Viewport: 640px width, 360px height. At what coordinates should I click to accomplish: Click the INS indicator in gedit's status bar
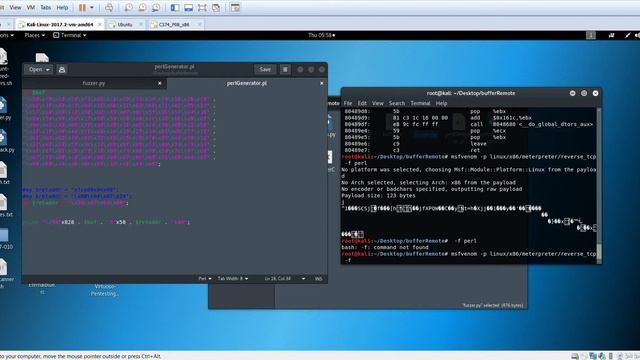(318, 279)
